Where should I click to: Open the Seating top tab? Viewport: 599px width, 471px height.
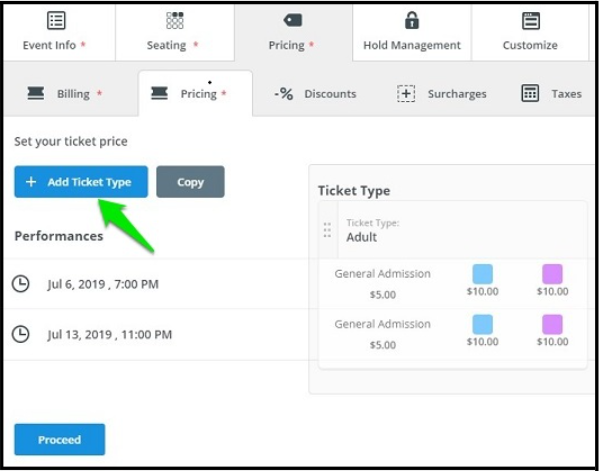pos(175,32)
